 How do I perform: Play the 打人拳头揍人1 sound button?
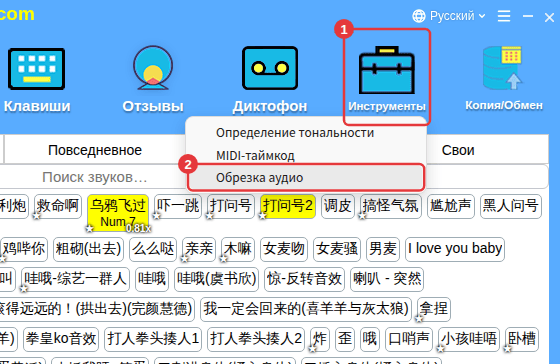[x=153, y=339]
